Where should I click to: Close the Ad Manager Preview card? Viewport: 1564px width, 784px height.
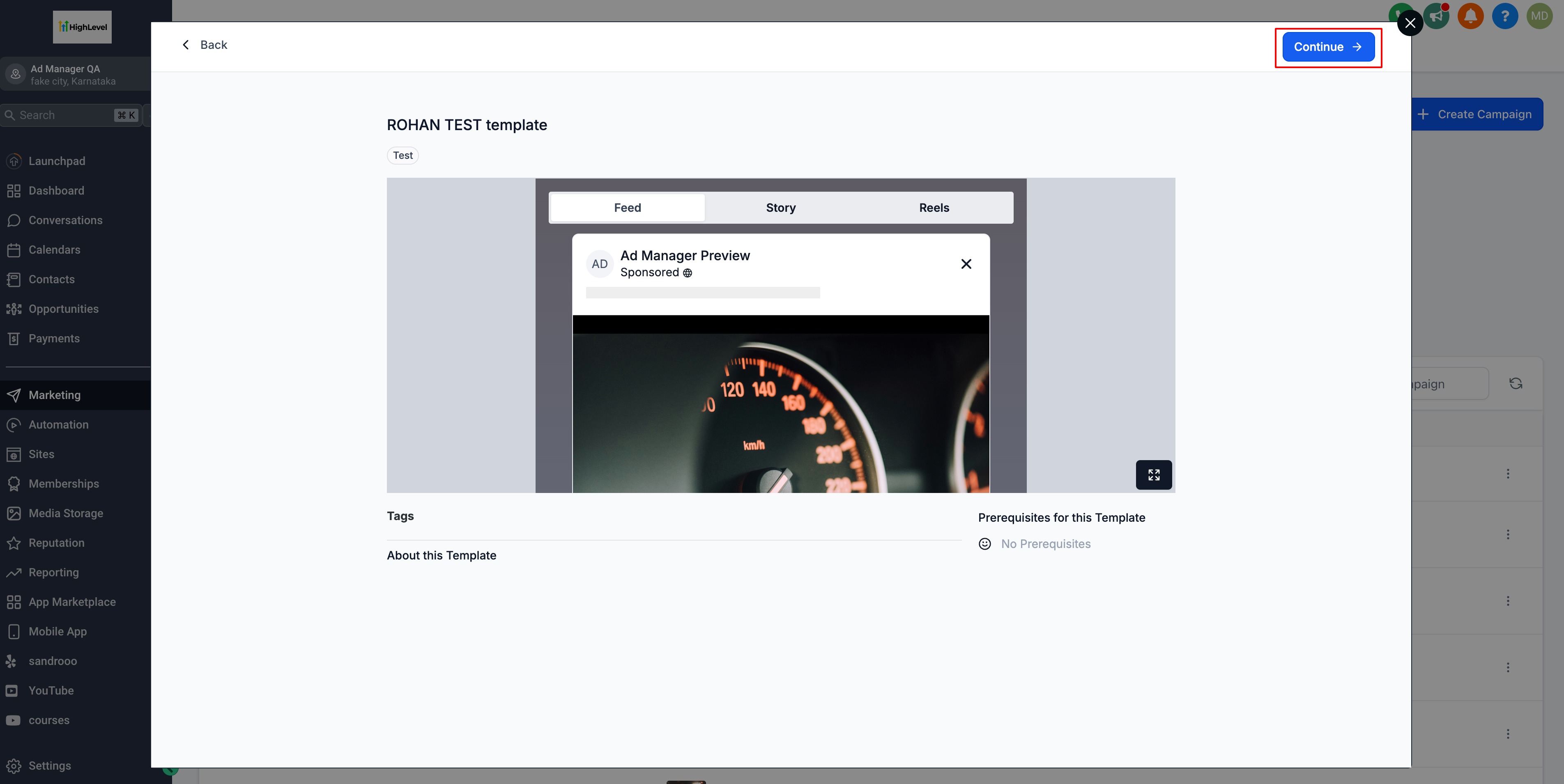click(x=966, y=264)
